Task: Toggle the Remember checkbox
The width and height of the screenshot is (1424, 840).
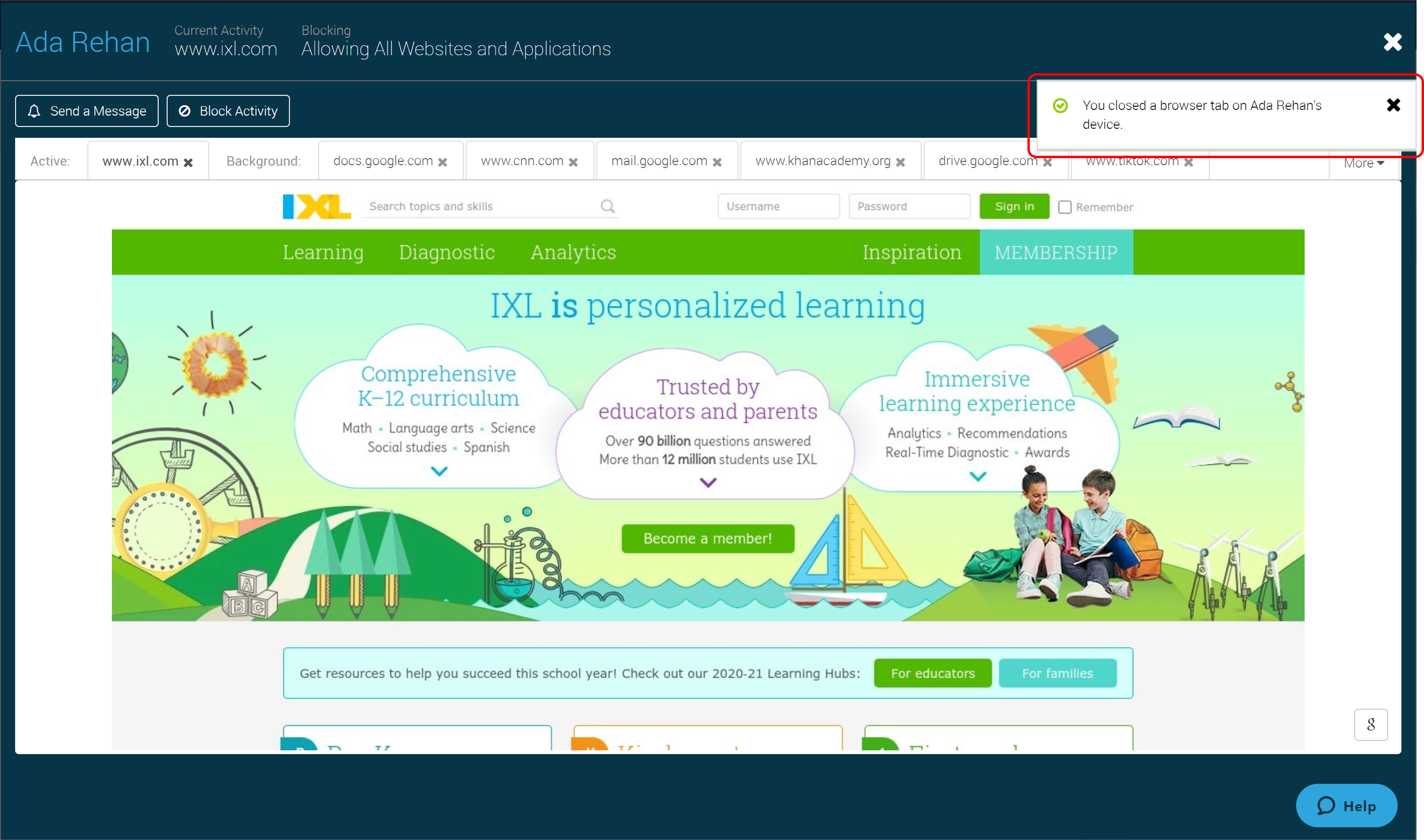Action: (1065, 207)
